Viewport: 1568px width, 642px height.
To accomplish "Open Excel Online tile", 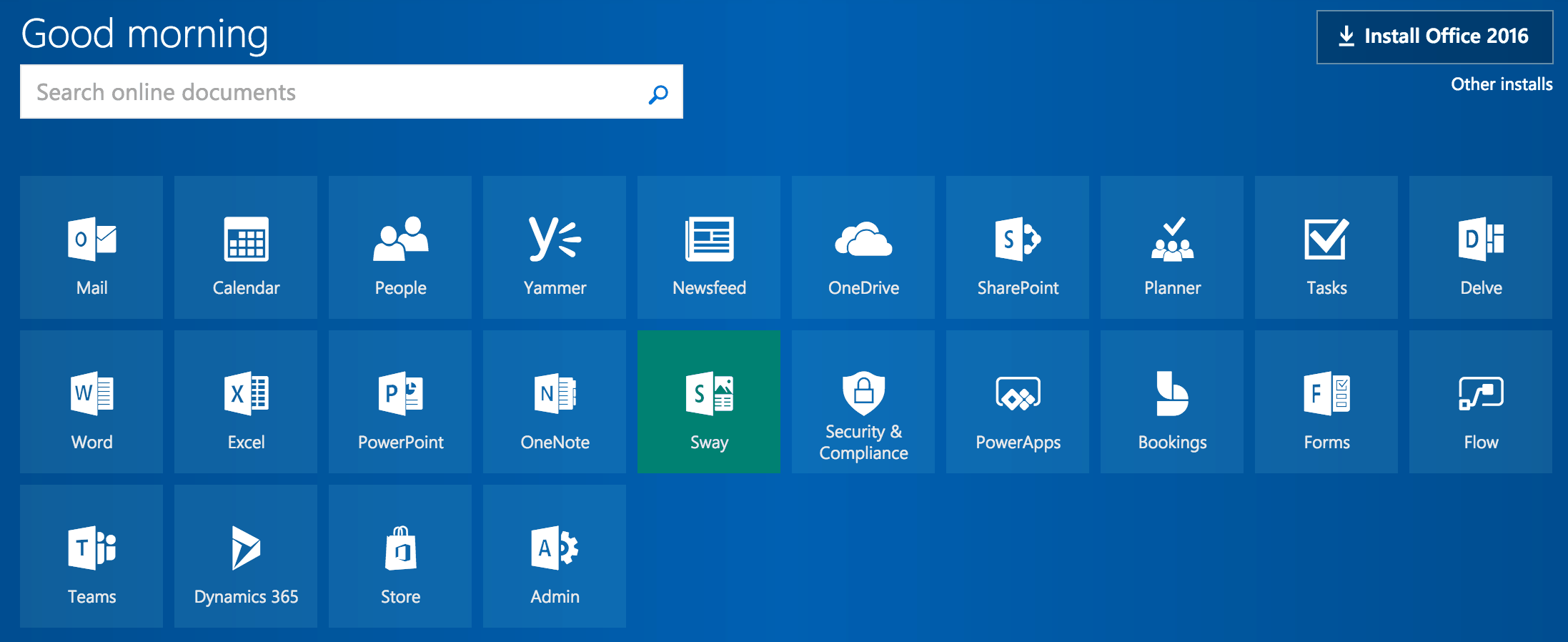I will (246, 402).
